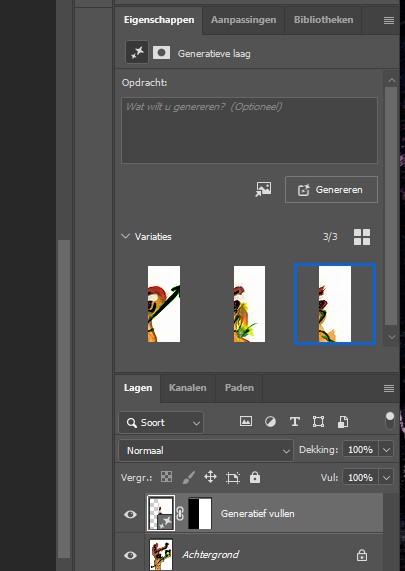Filter layers by pixel layer icon

(x=246, y=422)
